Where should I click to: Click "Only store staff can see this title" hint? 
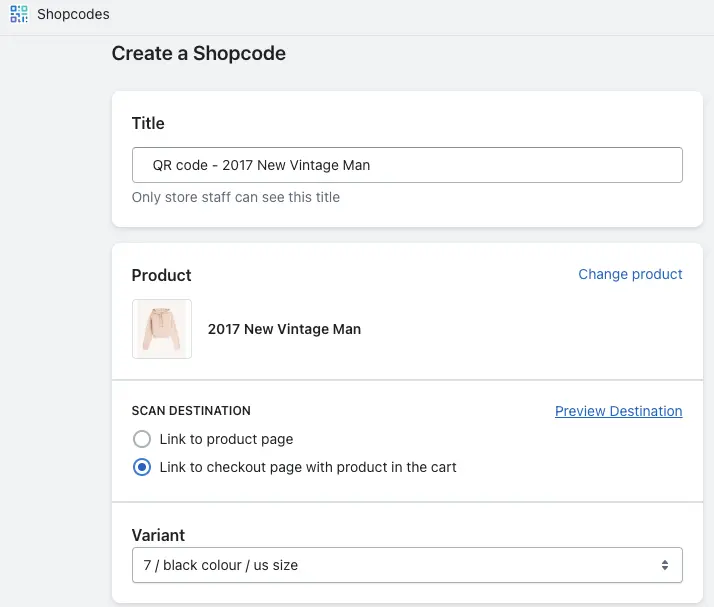tap(236, 198)
